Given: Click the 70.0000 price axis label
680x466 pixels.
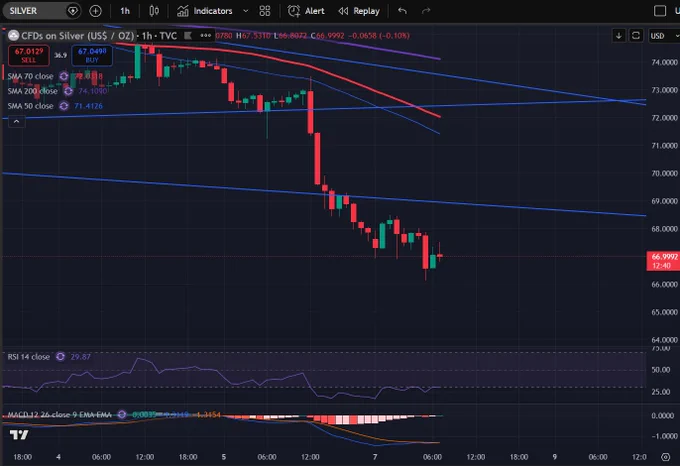Looking at the screenshot, I should [x=664, y=173].
